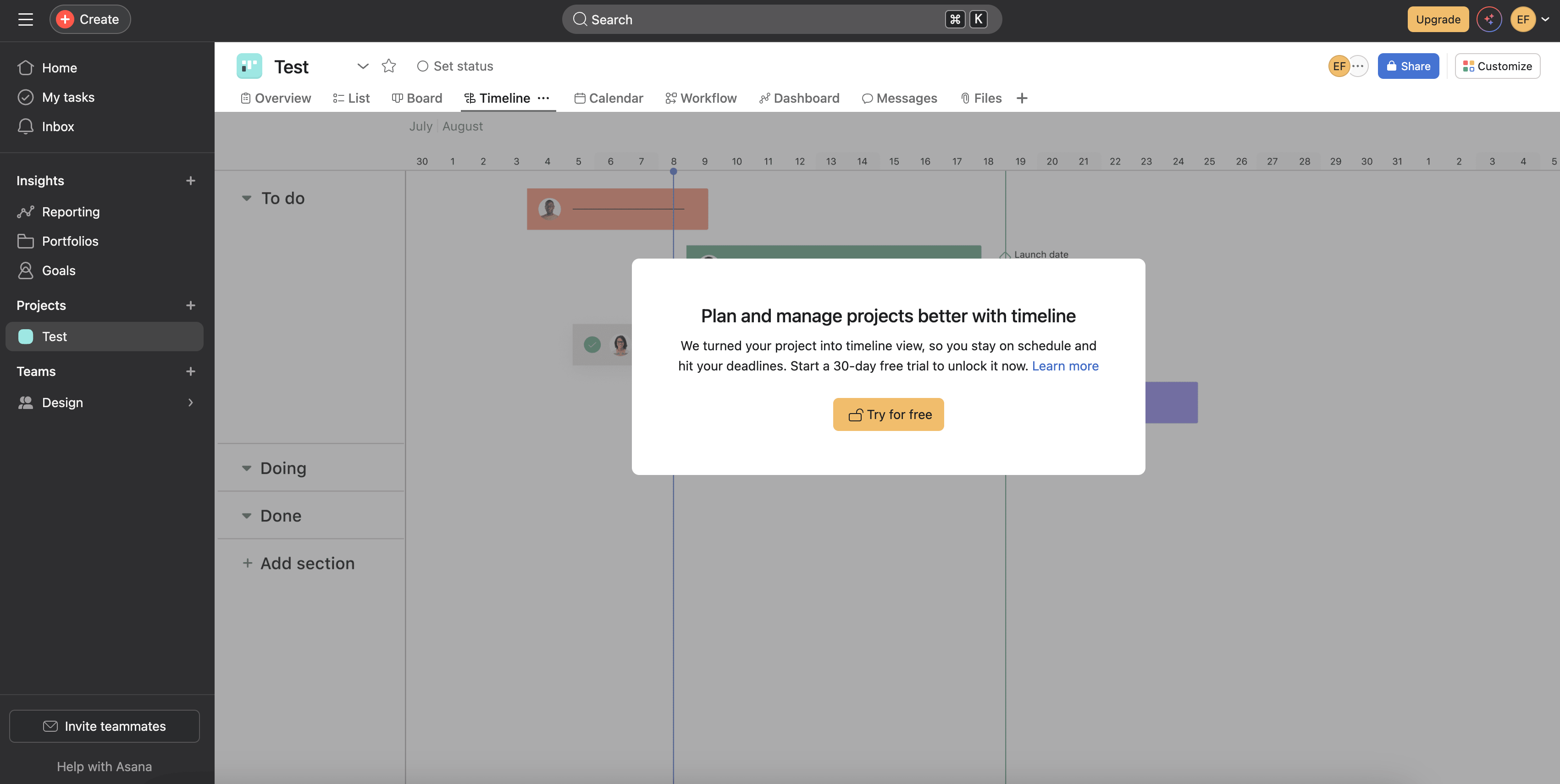The height and width of the screenshot is (784, 1560).
Task: Create a new project with Projects plus icon
Action: point(190,305)
